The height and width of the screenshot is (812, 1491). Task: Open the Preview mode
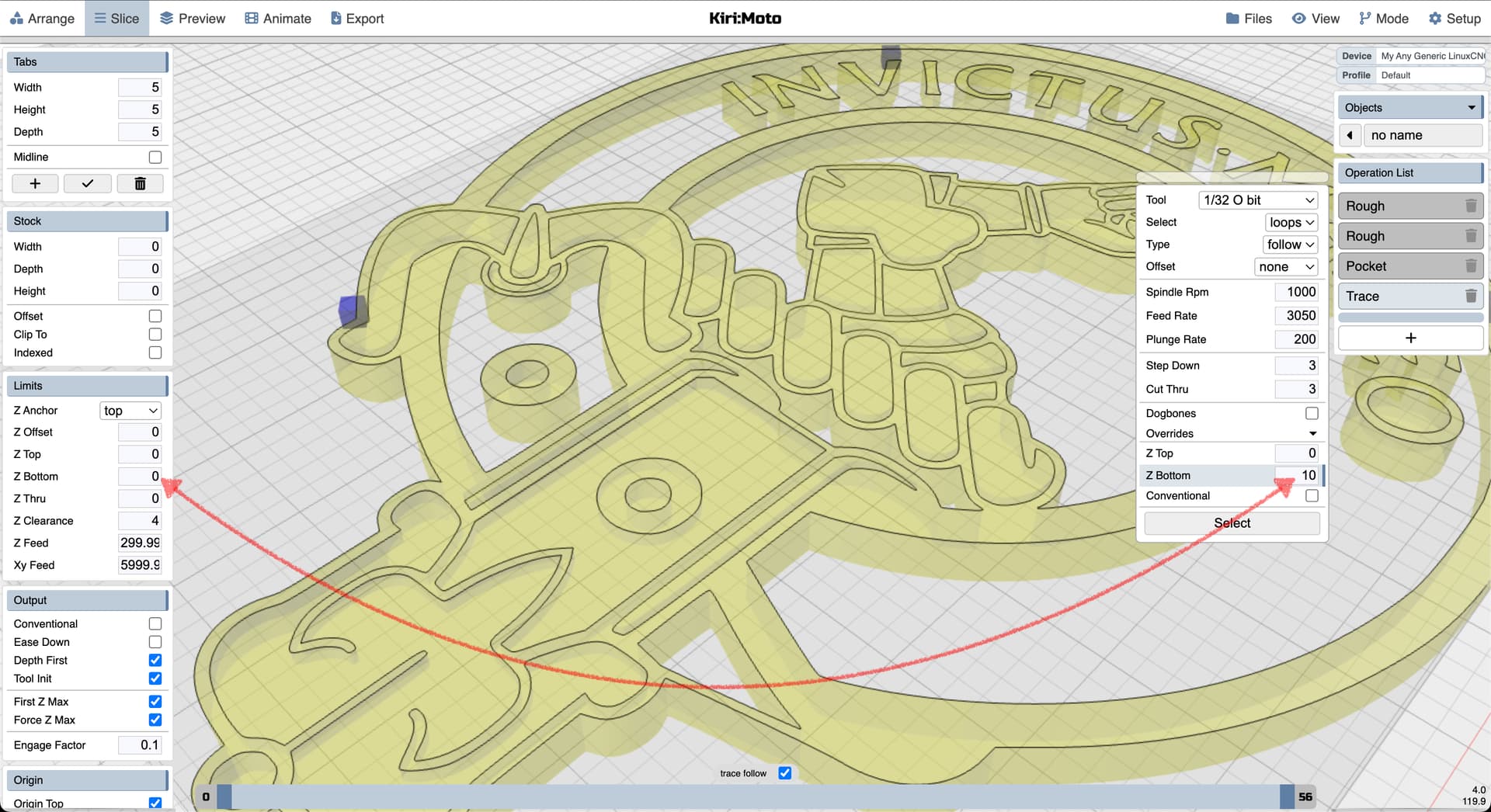coord(192,19)
